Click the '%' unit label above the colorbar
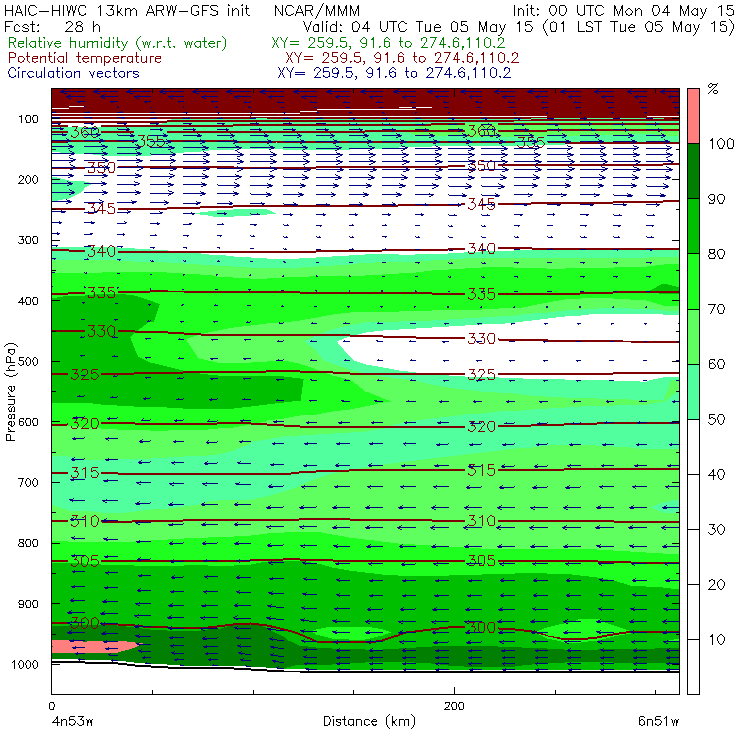The image size is (740, 740). [x=713, y=89]
